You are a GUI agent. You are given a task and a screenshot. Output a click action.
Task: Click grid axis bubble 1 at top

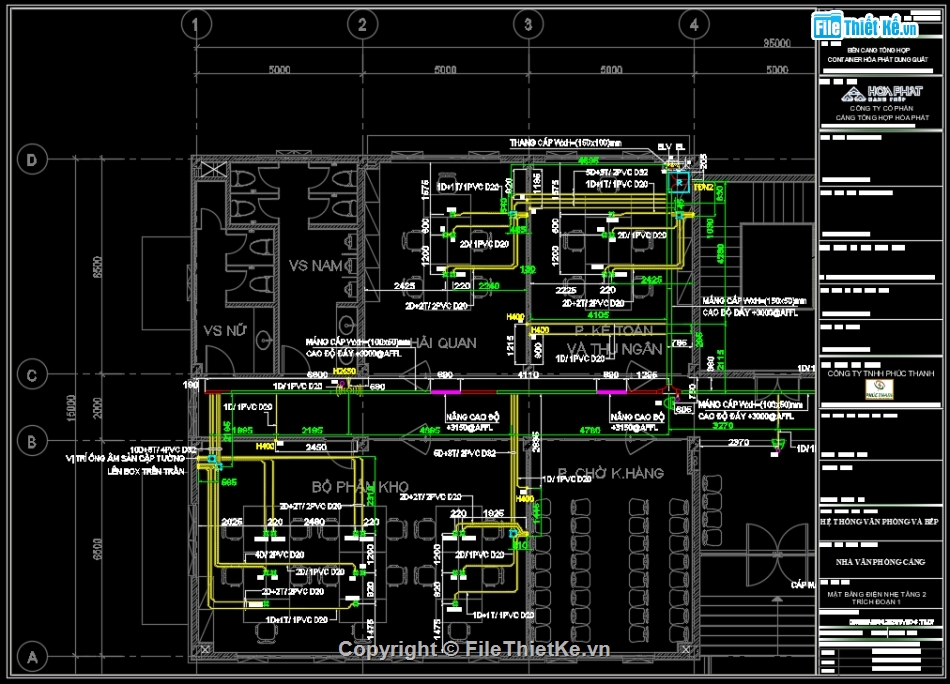click(x=195, y=24)
